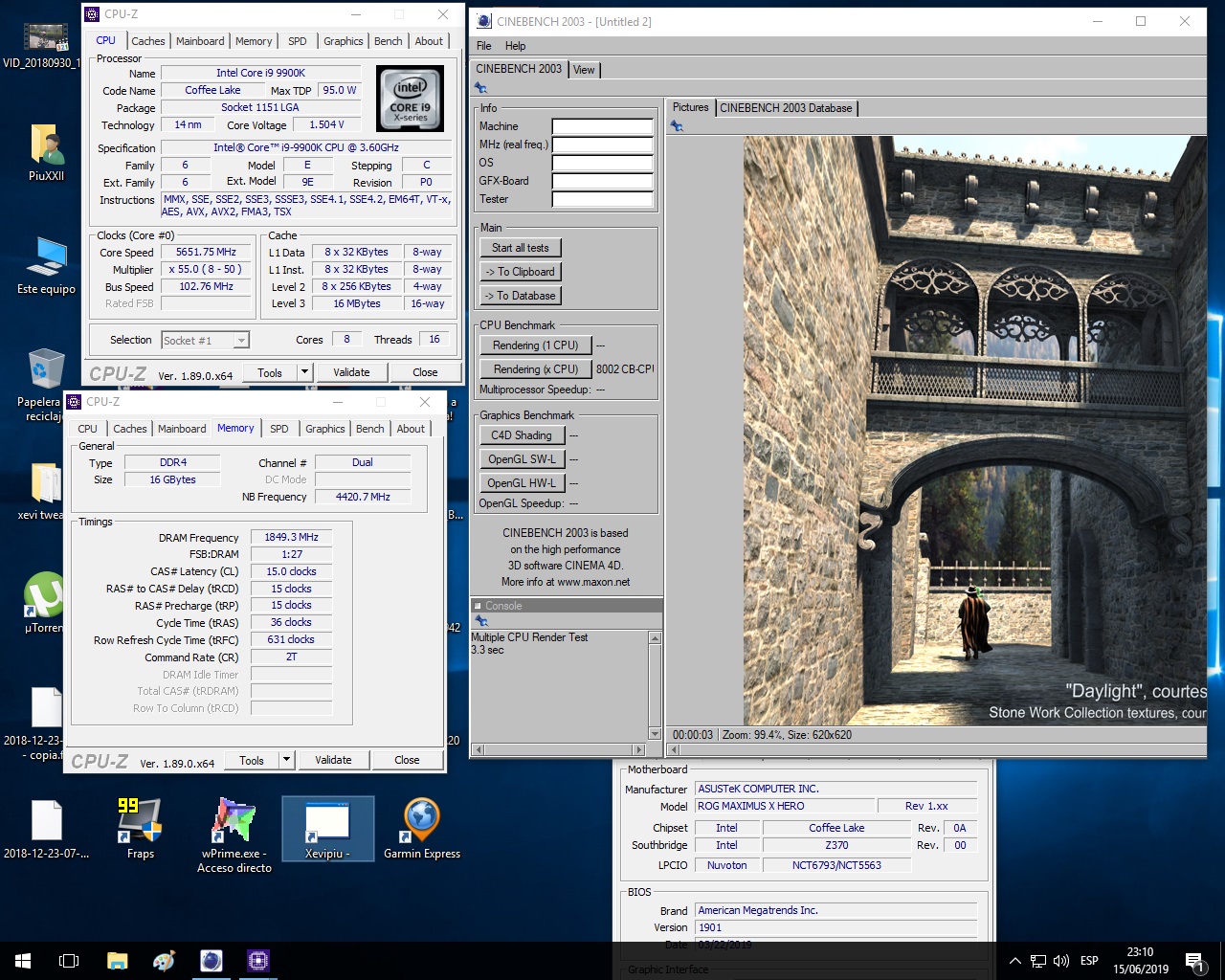
Task: Open the Este equipo desktop icon
Action: (x=46, y=264)
